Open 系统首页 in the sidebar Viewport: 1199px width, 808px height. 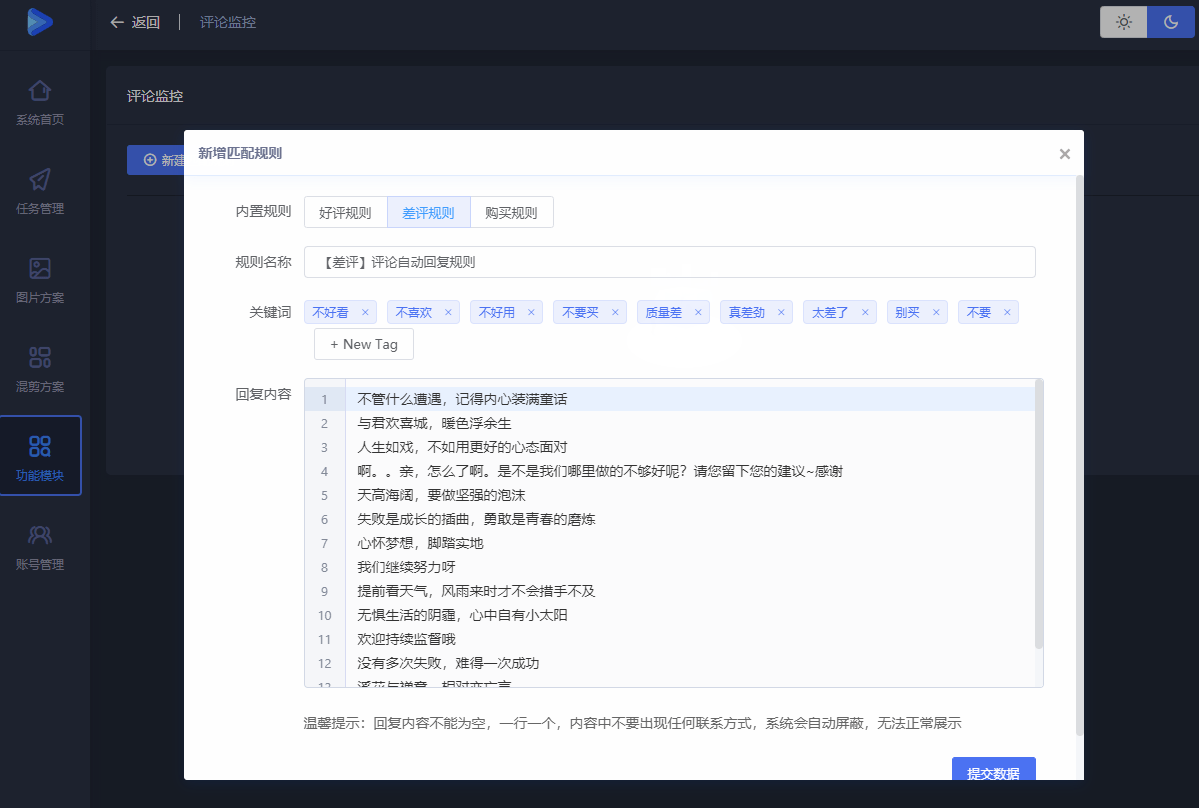click(x=40, y=103)
